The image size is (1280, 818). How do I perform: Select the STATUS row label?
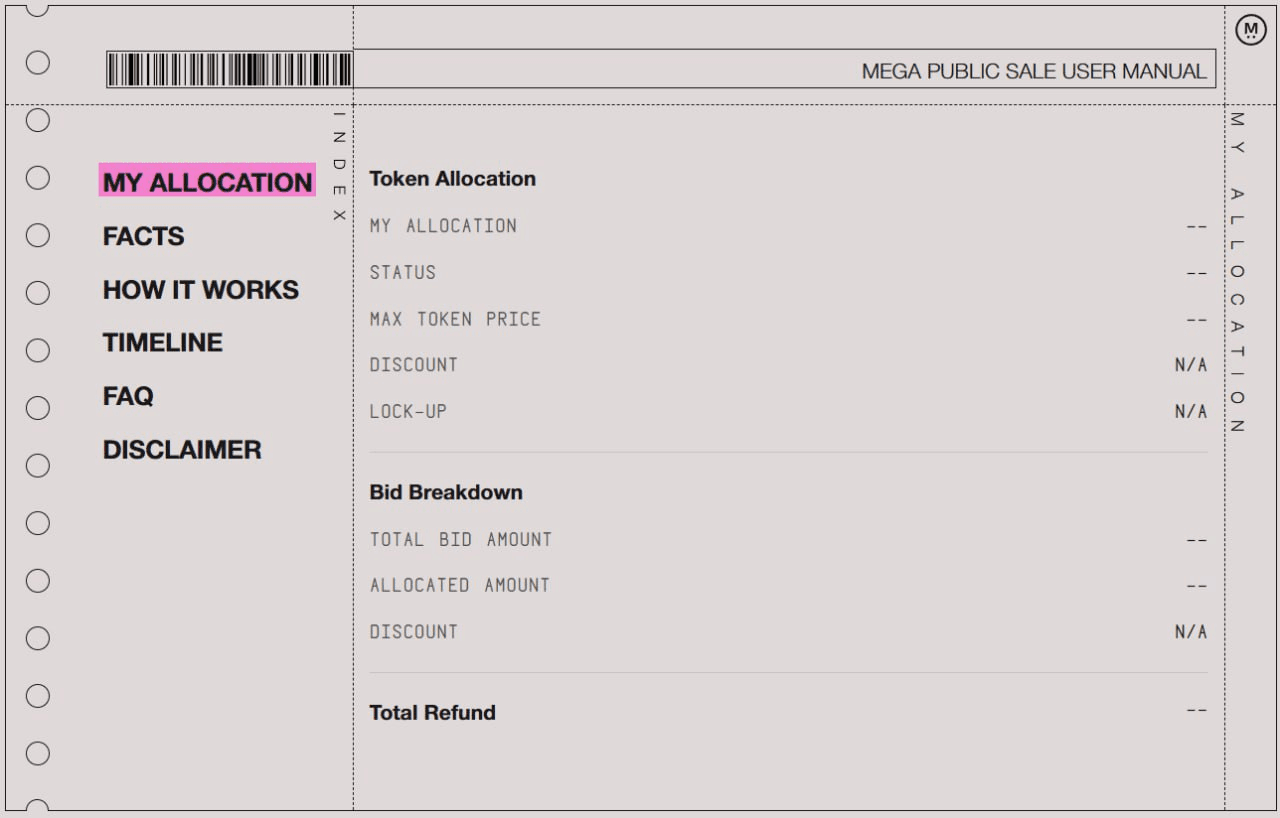[x=403, y=272]
